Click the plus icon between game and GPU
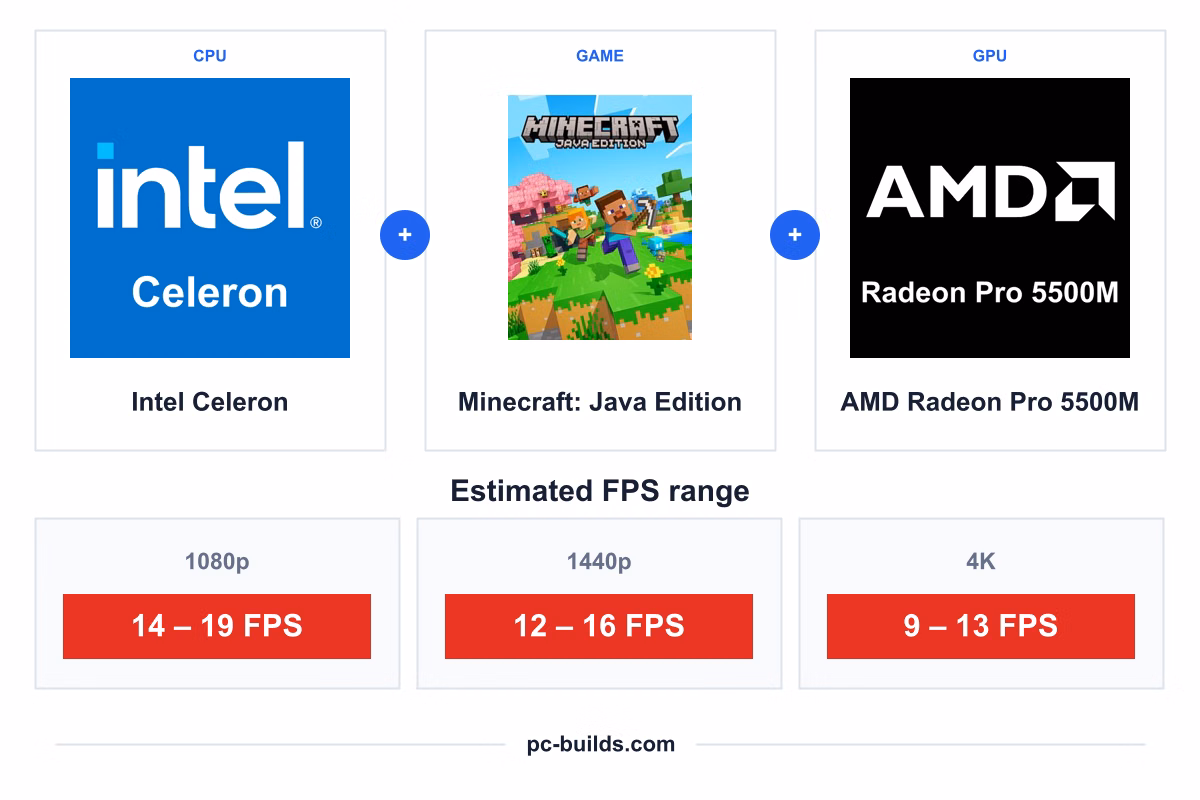 coord(795,236)
